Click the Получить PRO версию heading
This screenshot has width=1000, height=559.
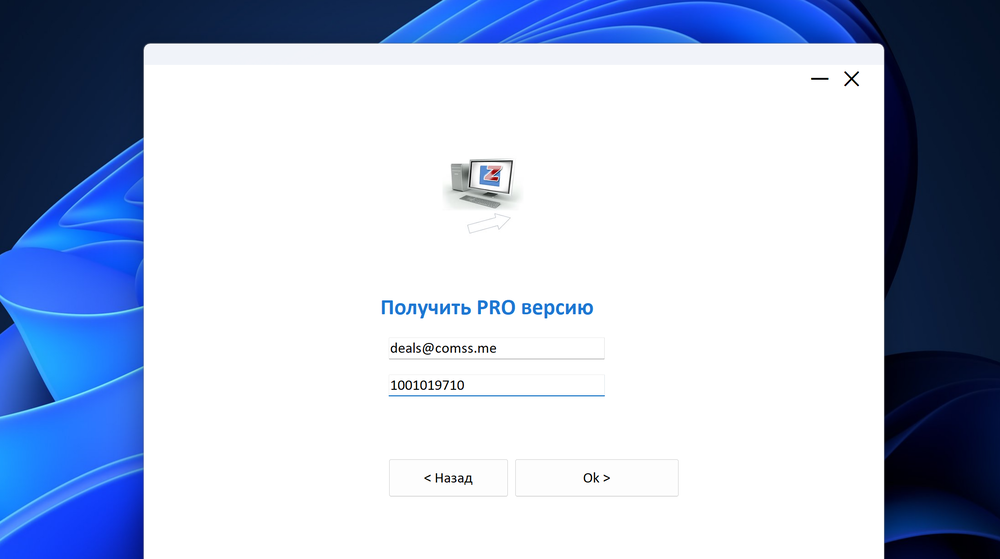(487, 307)
